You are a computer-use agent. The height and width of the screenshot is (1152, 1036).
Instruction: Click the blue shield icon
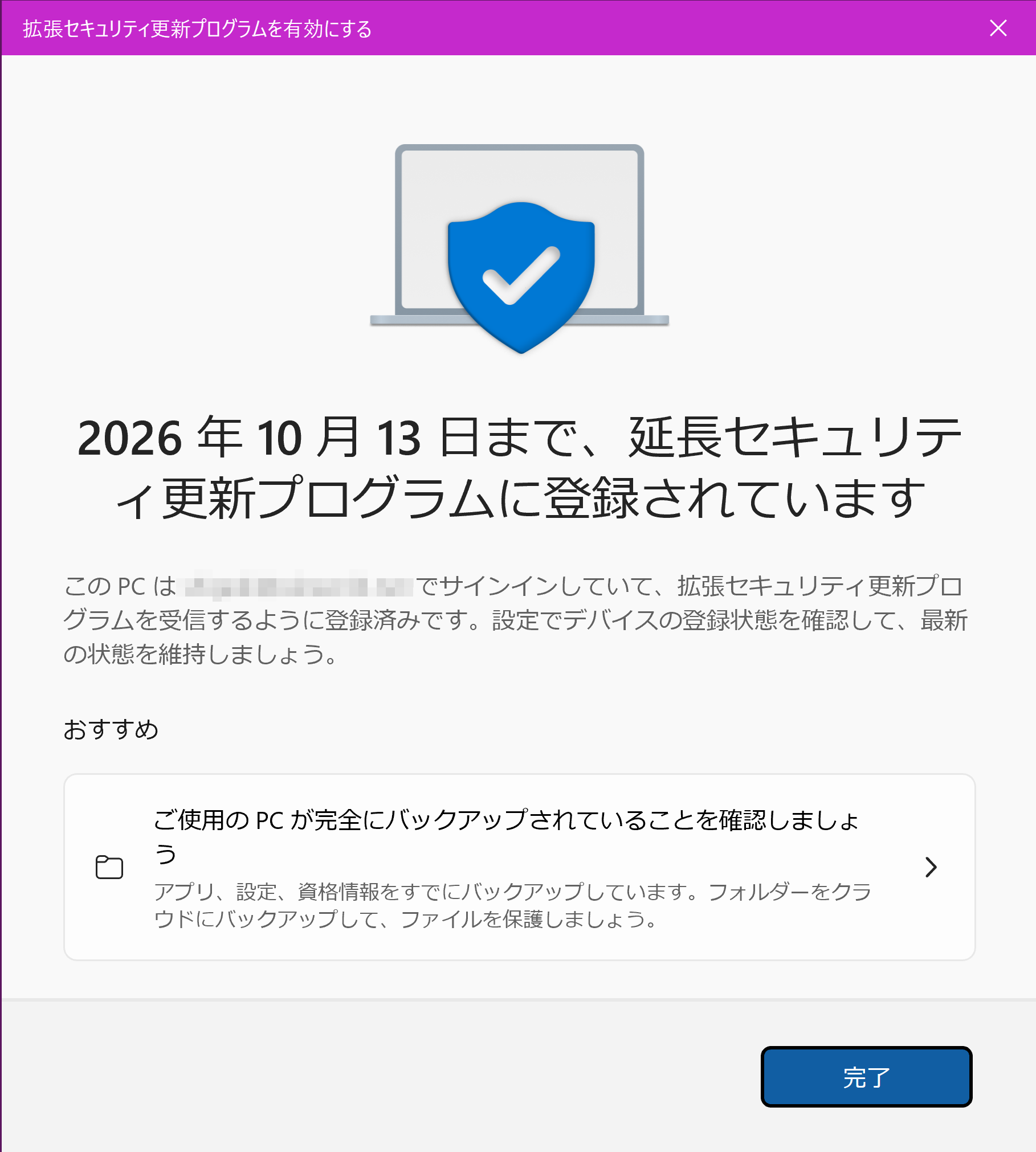(x=521, y=277)
